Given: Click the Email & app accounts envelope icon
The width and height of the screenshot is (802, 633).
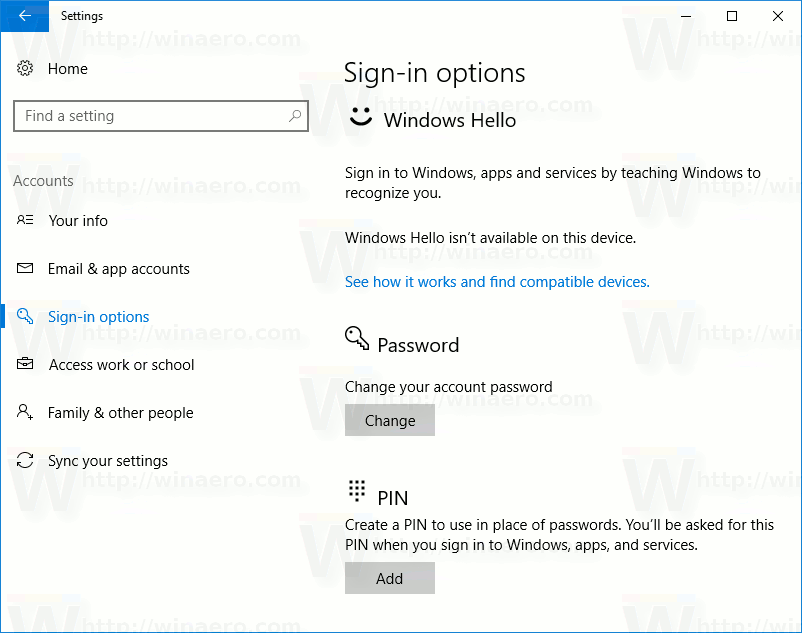Looking at the screenshot, I should pyautogui.click(x=25, y=268).
